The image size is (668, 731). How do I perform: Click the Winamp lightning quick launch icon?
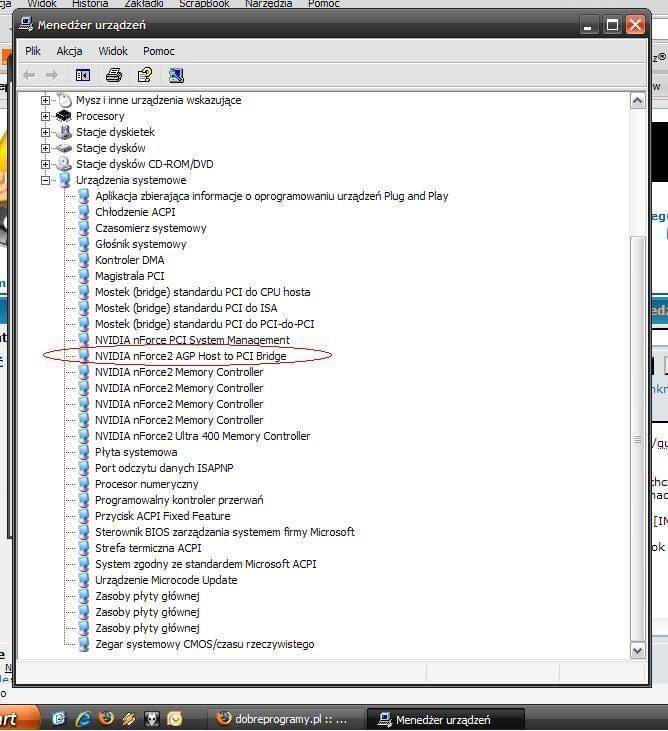(129, 718)
